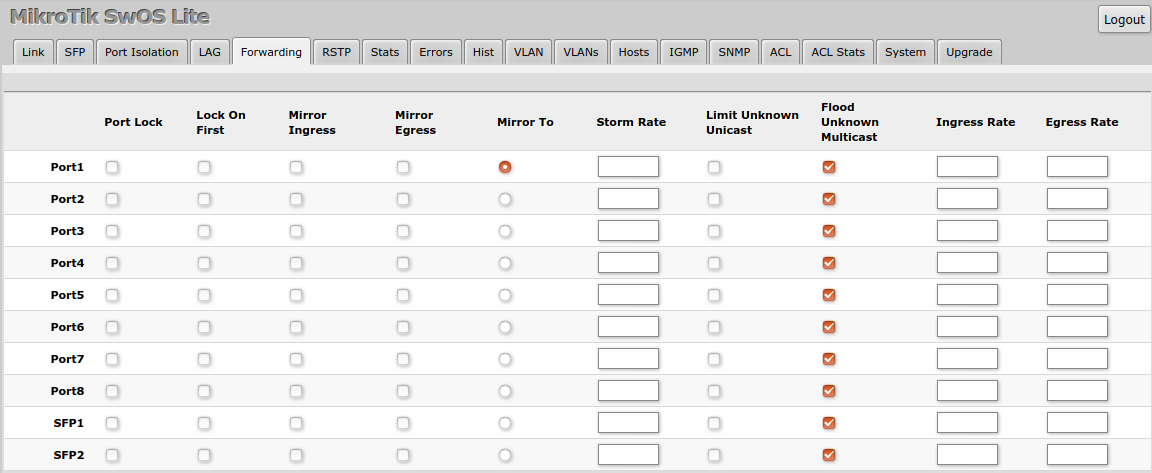Click the Storm Rate field for Port1
This screenshot has width=1152, height=473.
(628, 167)
